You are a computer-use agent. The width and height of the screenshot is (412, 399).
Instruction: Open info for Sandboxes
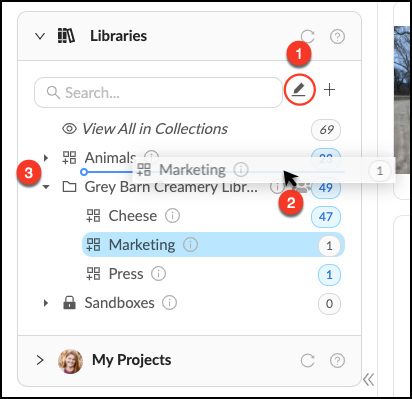169,303
